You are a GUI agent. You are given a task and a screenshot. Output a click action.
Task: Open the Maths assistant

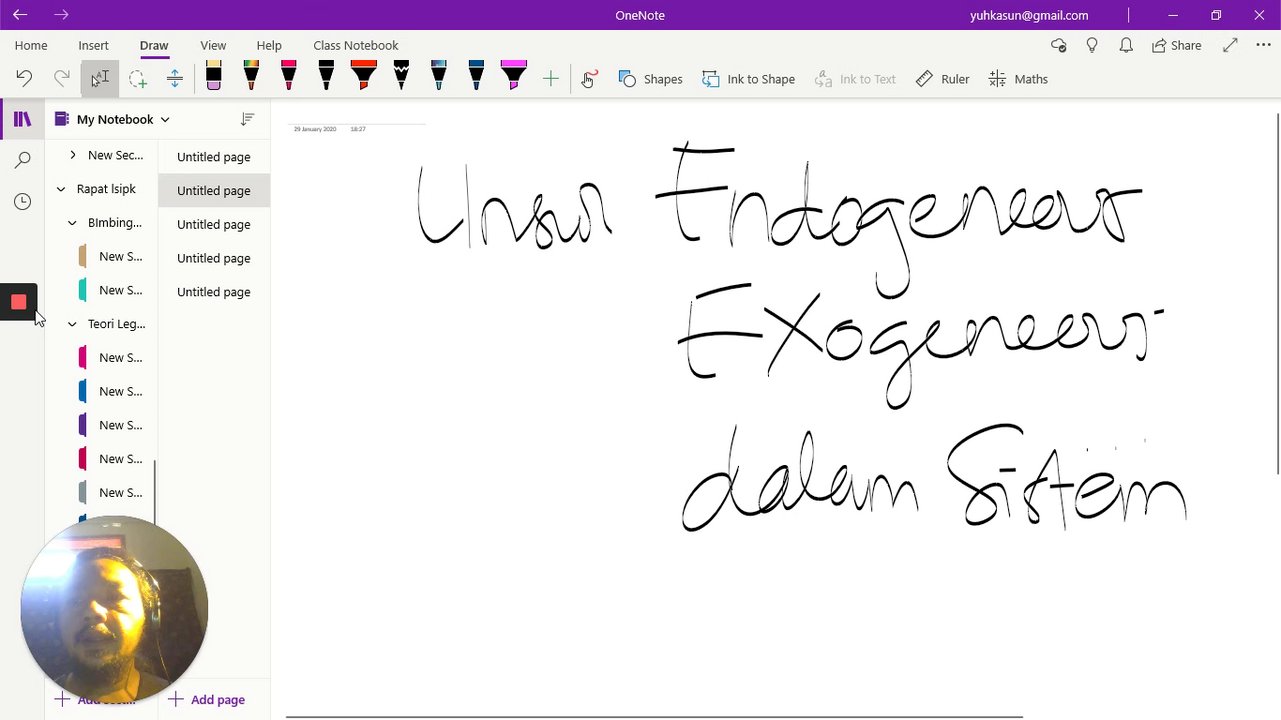click(1018, 79)
